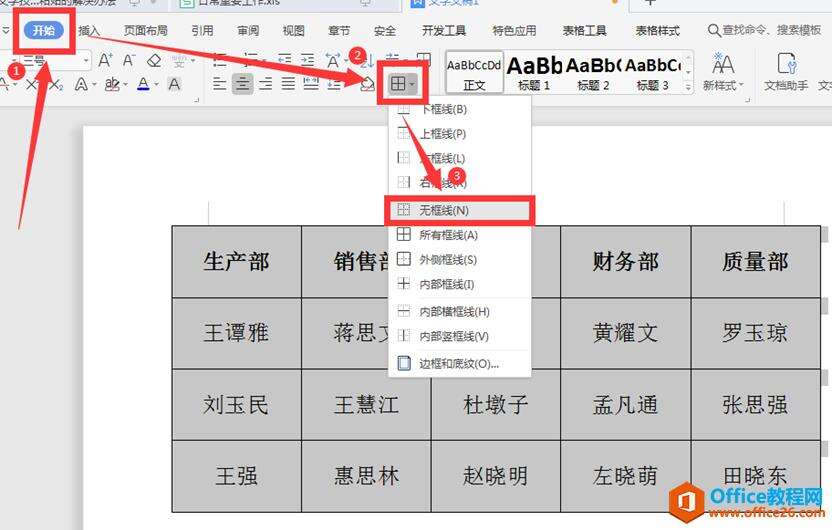Click the bulleted list icon

(220, 60)
